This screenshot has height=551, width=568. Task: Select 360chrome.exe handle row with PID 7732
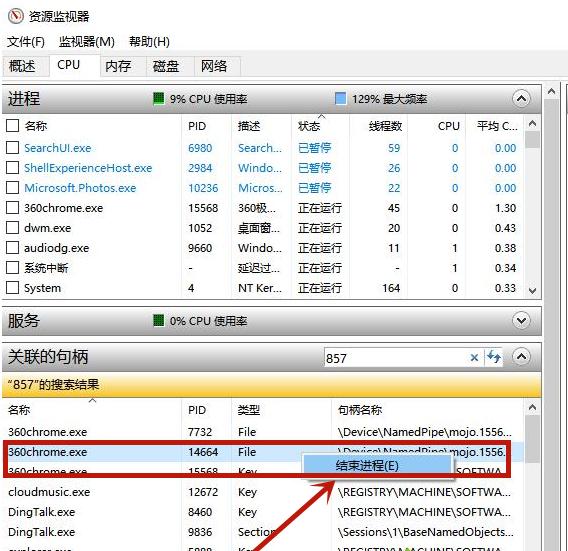coord(263,432)
